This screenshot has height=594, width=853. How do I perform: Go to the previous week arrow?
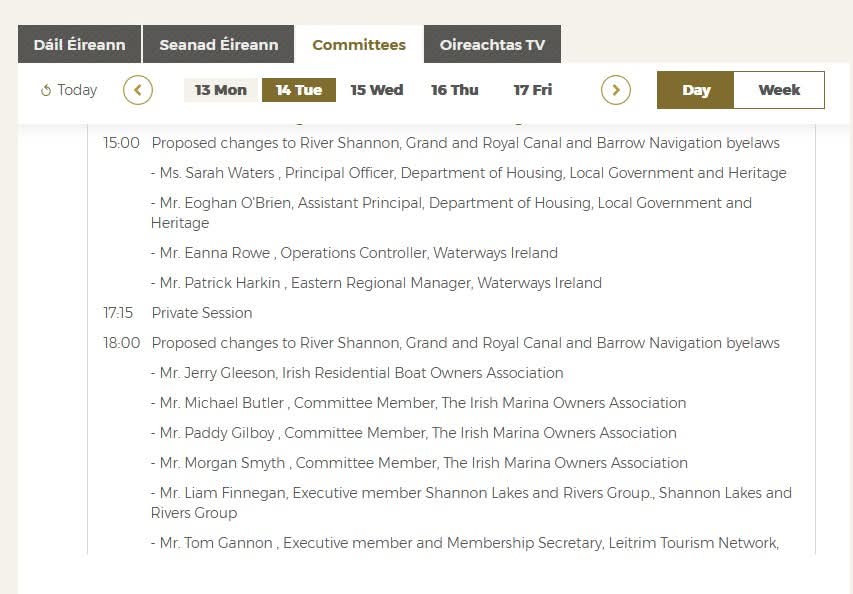pyautogui.click(x=138, y=90)
